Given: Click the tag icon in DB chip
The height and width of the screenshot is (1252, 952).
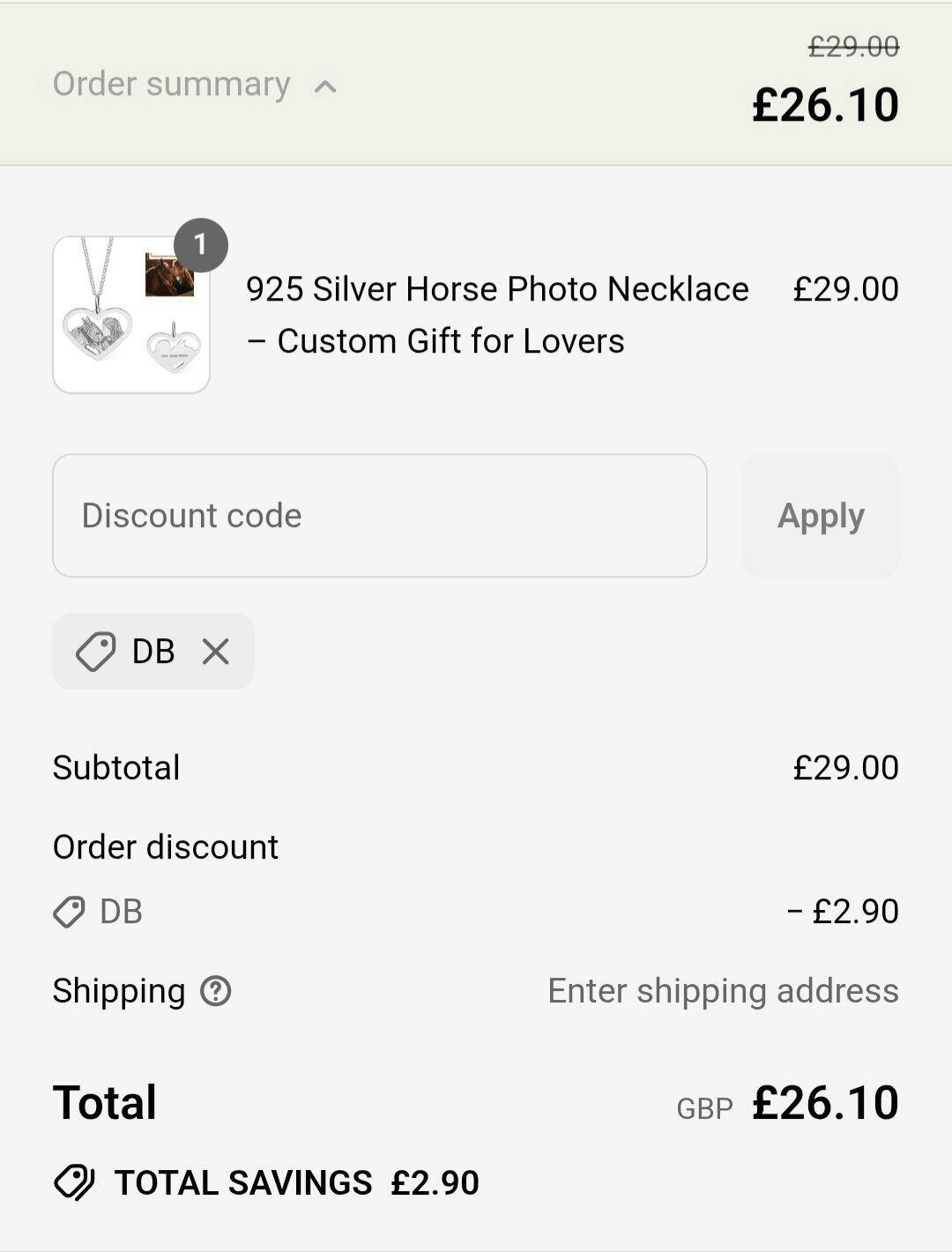Looking at the screenshot, I should (x=95, y=652).
